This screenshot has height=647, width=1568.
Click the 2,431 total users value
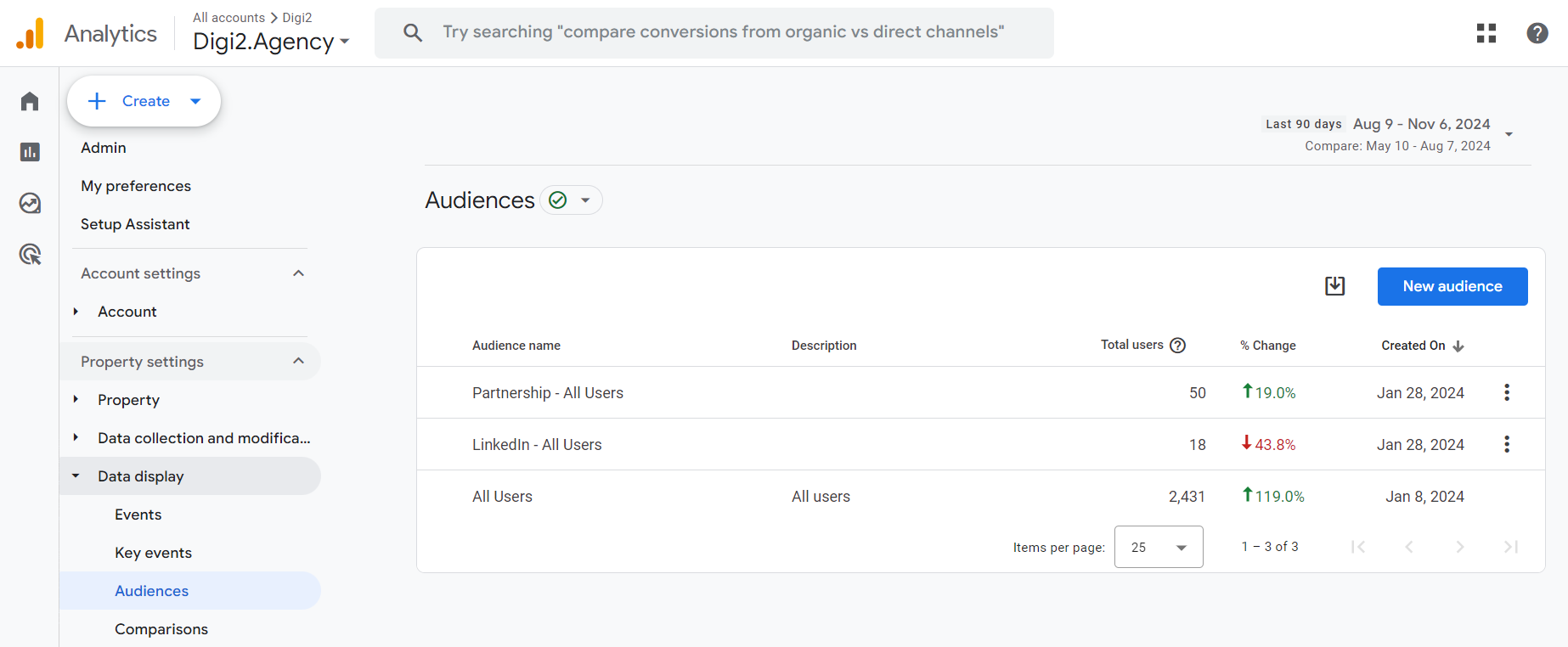click(1187, 497)
